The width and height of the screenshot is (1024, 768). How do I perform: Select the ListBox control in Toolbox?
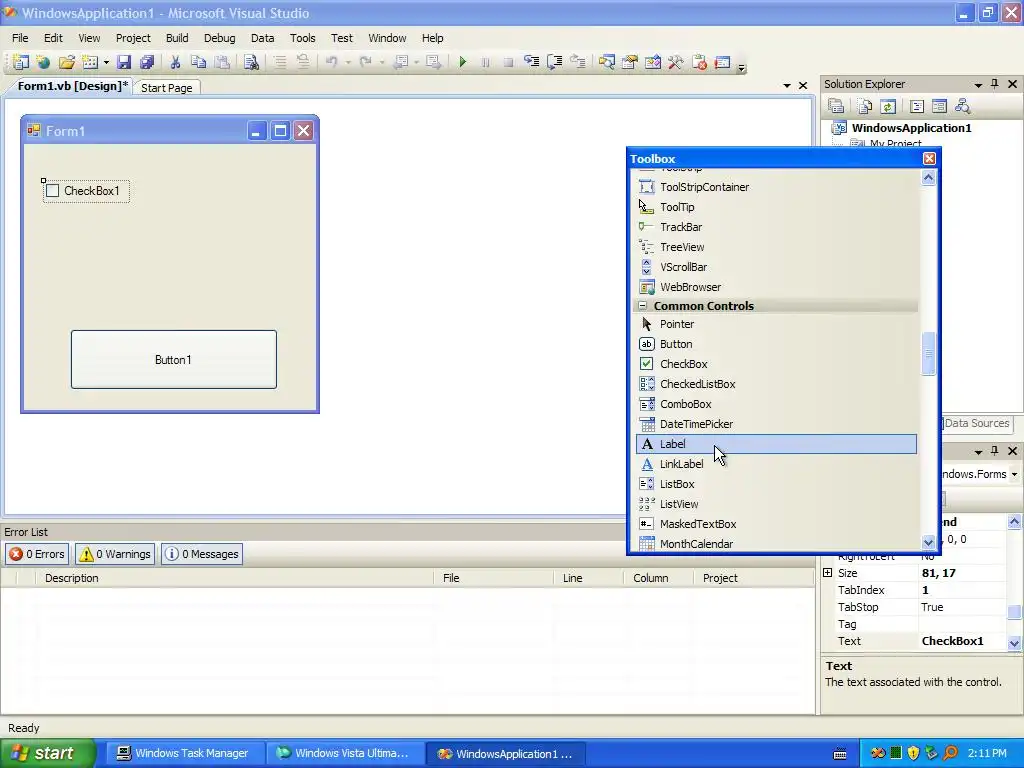coord(776,484)
